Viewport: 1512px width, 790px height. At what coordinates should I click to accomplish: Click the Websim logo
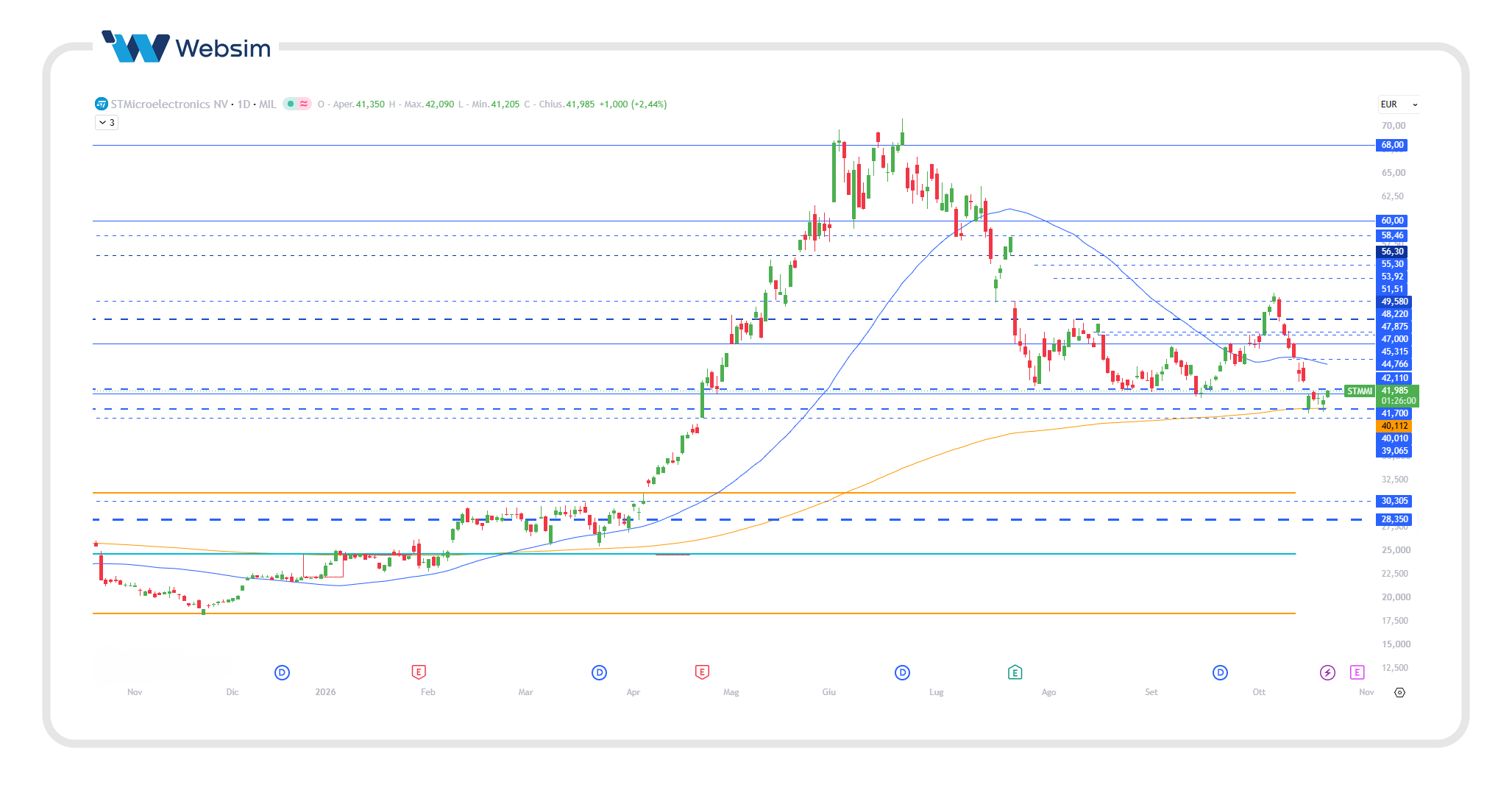187,48
